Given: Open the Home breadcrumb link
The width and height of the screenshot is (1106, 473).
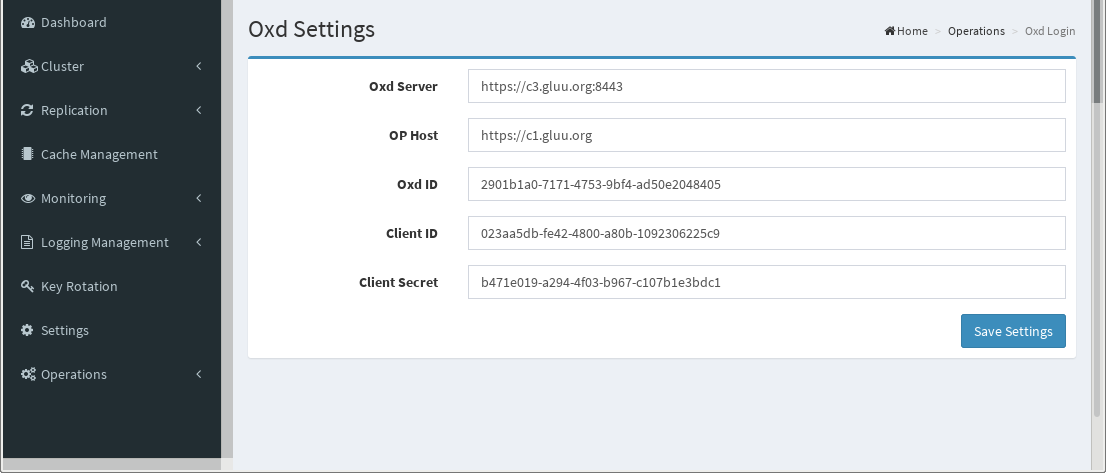Looking at the screenshot, I should 906,31.
